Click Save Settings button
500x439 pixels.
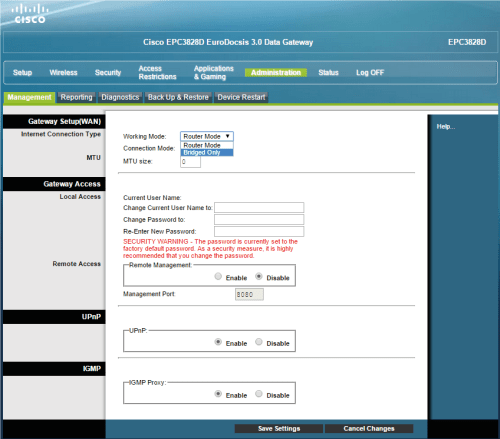click(279, 428)
